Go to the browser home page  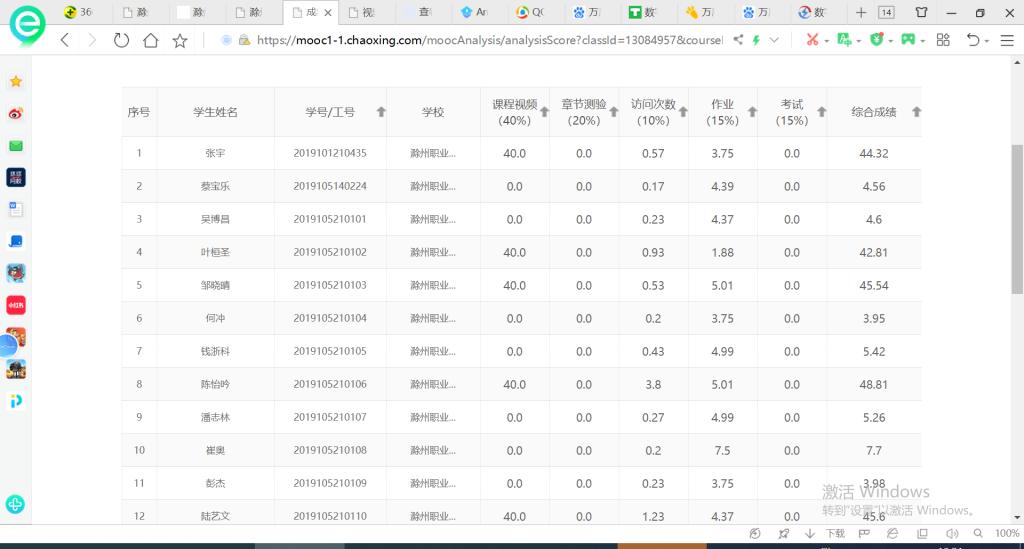(x=150, y=41)
